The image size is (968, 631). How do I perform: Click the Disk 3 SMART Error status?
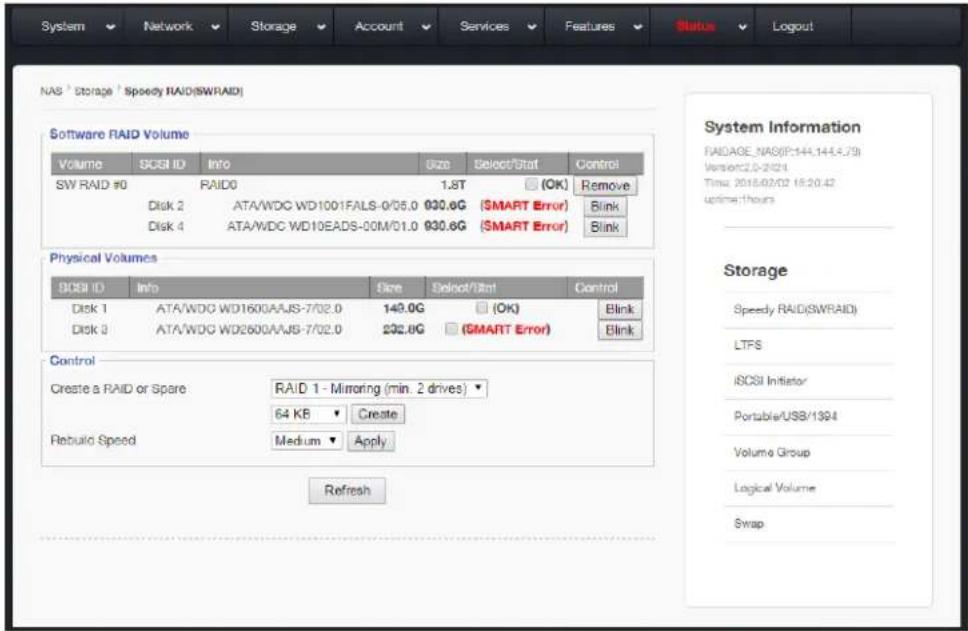(x=506, y=329)
